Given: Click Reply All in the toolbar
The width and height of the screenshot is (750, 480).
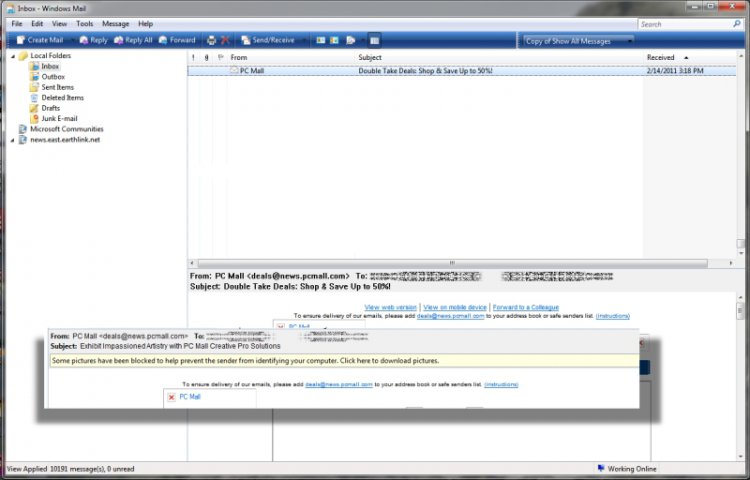Looking at the screenshot, I should tap(133, 40).
